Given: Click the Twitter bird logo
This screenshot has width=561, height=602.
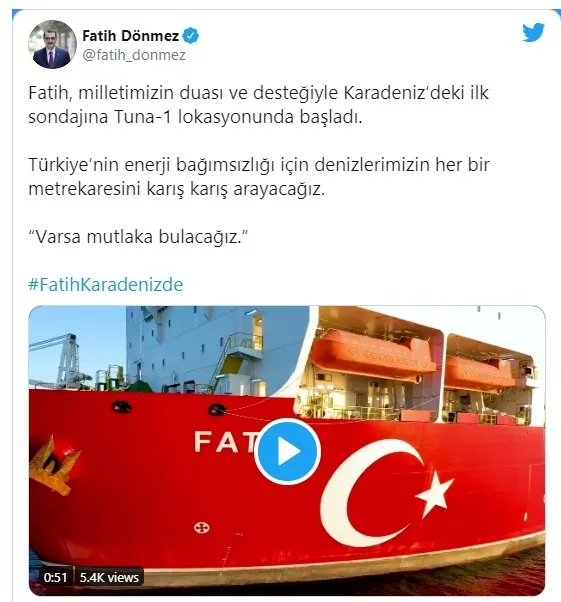Looking at the screenshot, I should [533, 33].
